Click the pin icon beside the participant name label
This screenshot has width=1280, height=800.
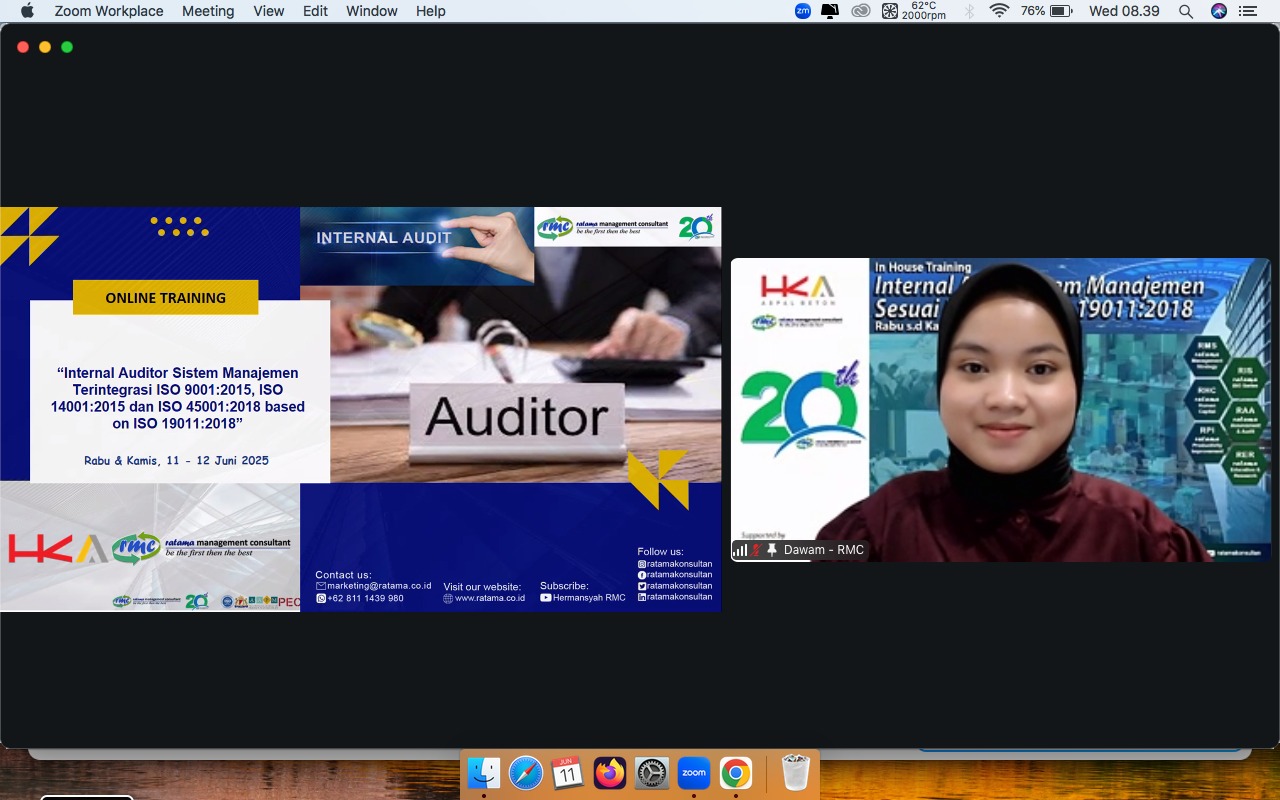pyautogui.click(x=772, y=550)
